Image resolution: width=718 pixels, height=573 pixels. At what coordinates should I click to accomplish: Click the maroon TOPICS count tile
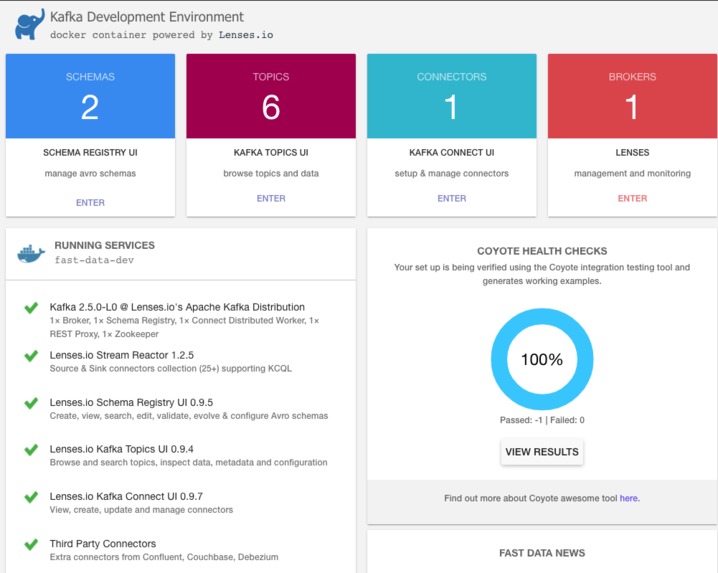(x=271, y=96)
